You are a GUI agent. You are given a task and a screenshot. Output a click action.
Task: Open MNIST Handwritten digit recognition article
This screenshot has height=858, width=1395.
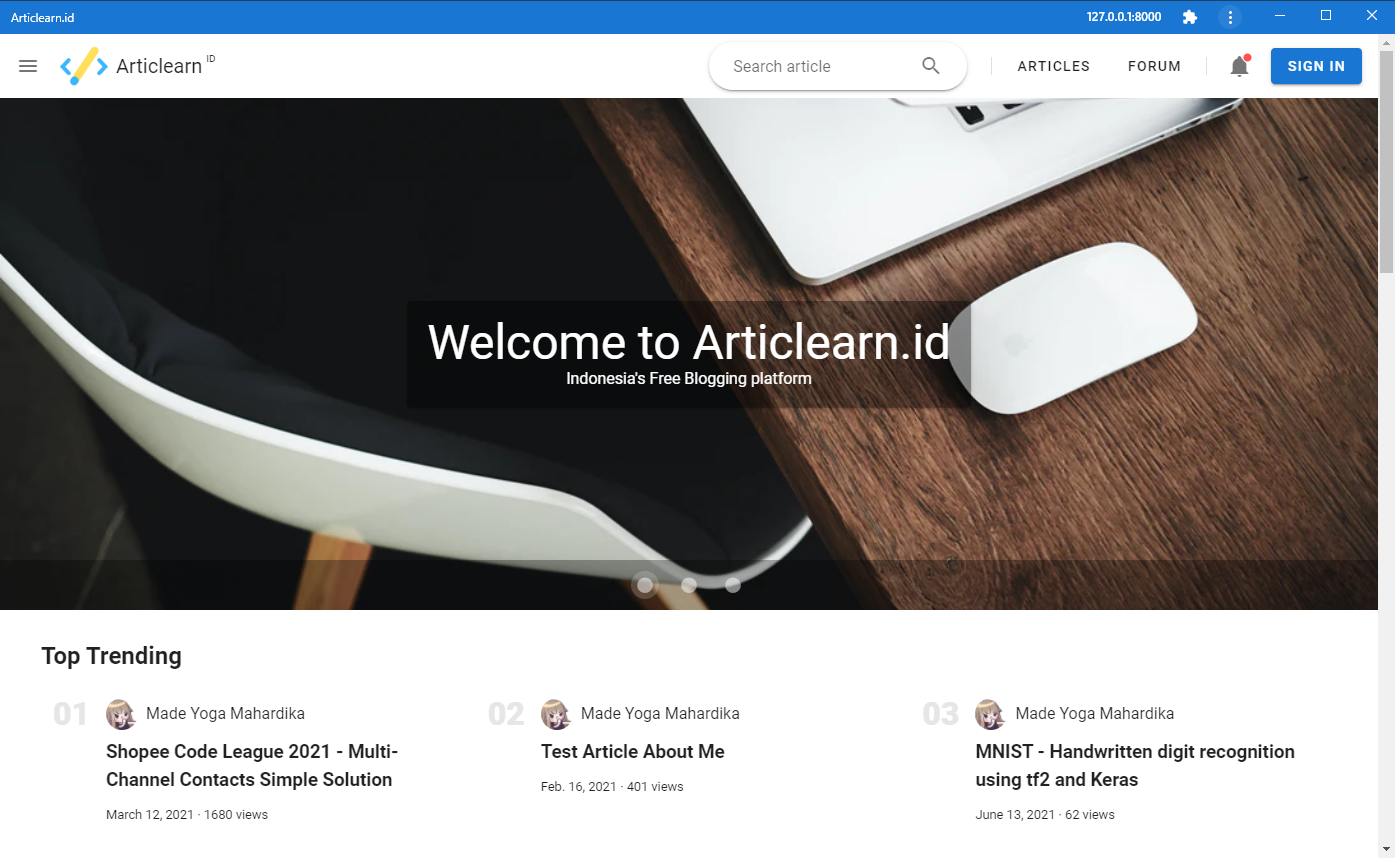pos(1135,766)
